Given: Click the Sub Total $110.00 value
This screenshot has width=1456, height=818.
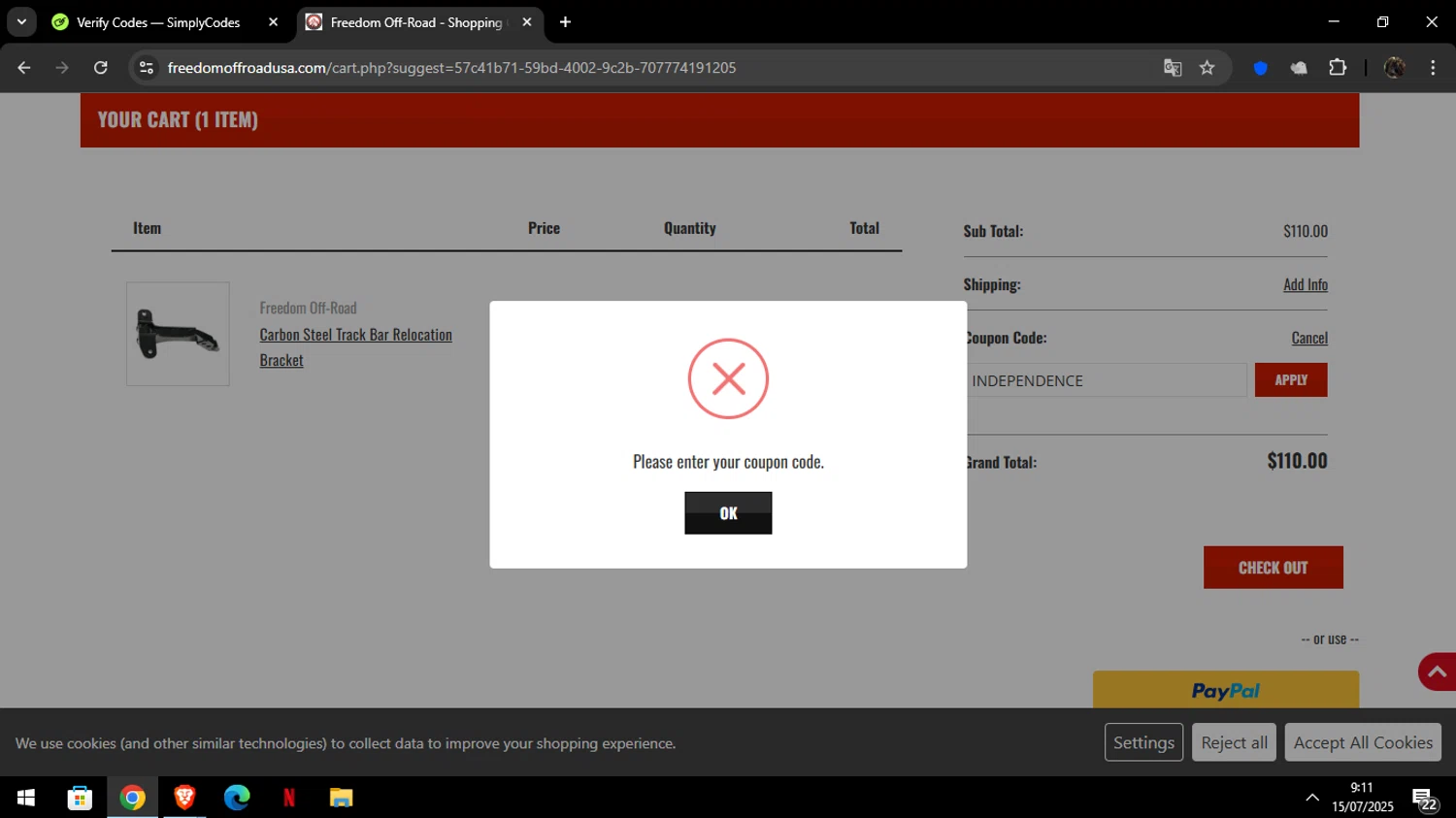Looking at the screenshot, I should tap(1306, 231).
